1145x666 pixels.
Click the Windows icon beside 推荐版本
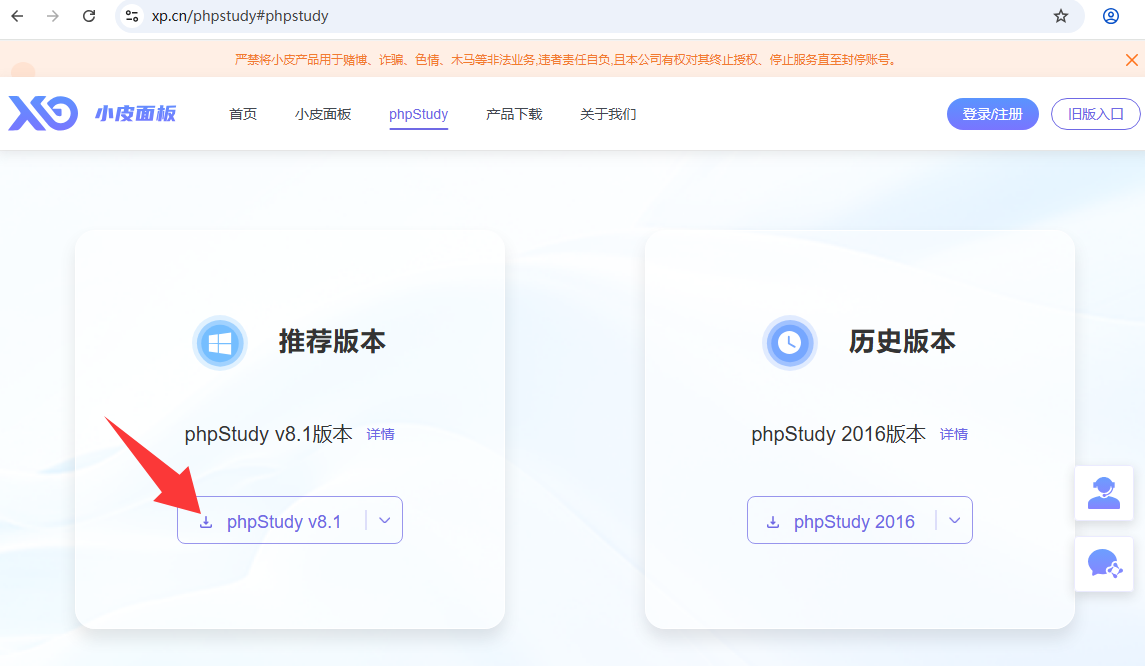pyautogui.click(x=220, y=342)
